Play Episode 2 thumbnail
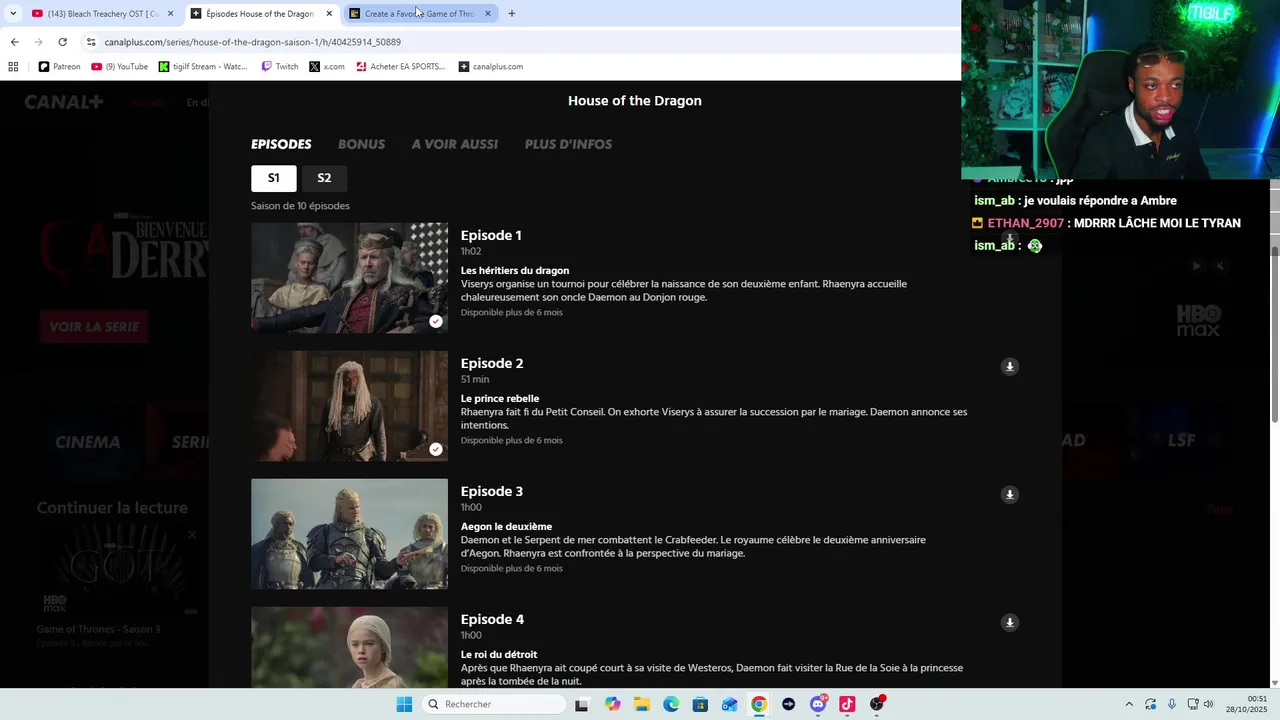This screenshot has width=1280, height=720. [349, 406]
